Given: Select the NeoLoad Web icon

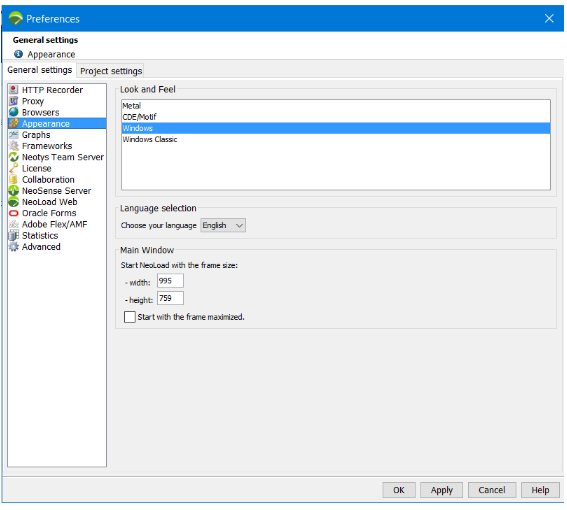Looking at the screenshot, I should 14,202.
